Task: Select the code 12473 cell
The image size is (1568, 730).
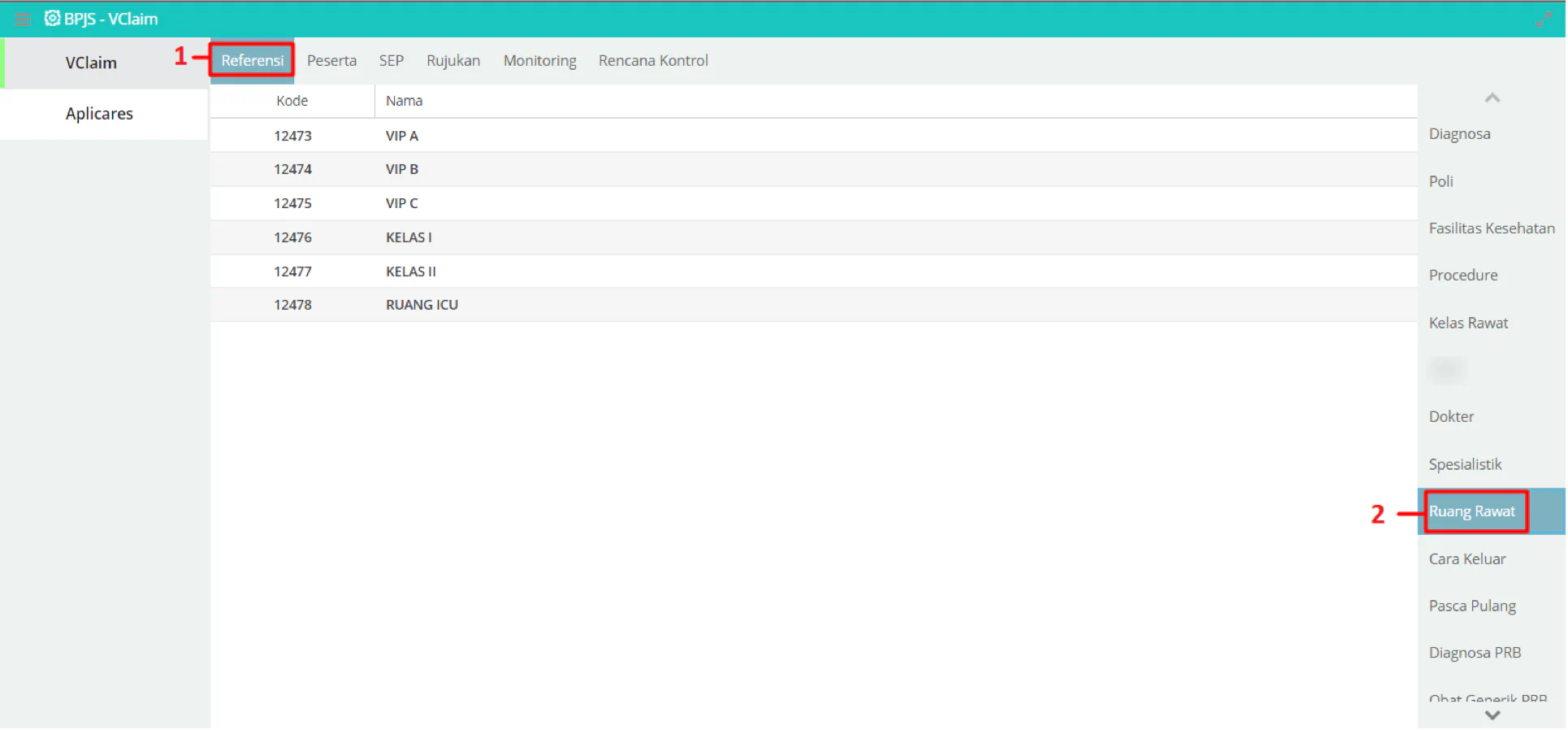Action: tap(292, 136)
